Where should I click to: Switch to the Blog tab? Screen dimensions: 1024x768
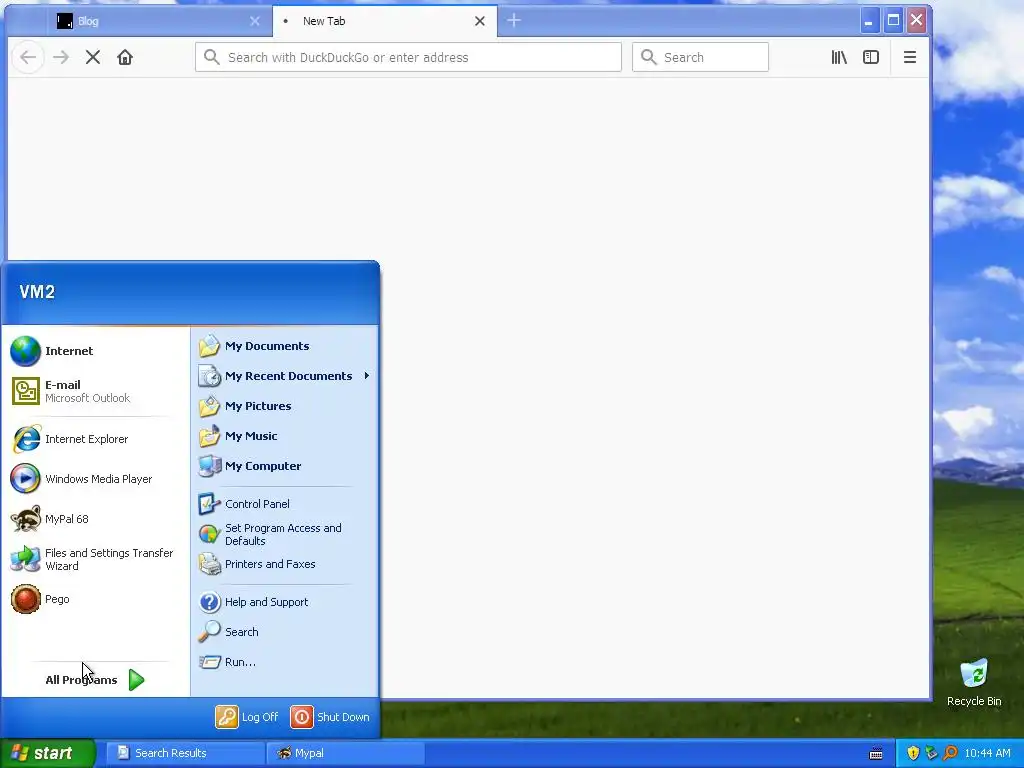(x=160, y=21)
